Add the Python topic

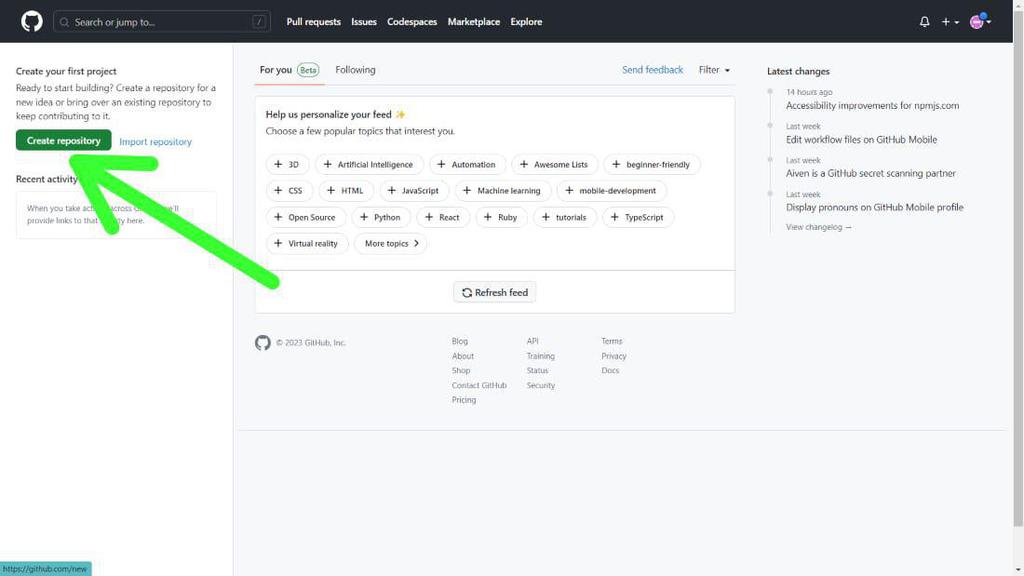coord(381,217)
